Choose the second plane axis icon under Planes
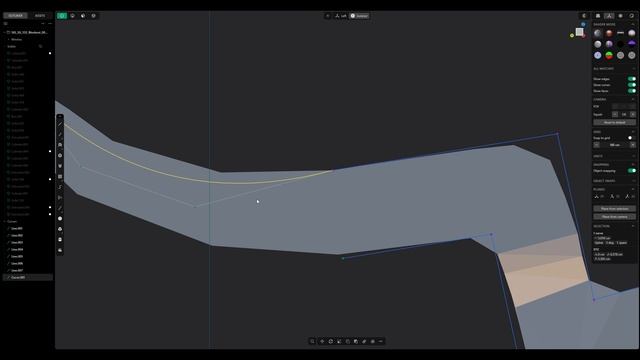Viewport: 640px width, 360px height. 612,196
